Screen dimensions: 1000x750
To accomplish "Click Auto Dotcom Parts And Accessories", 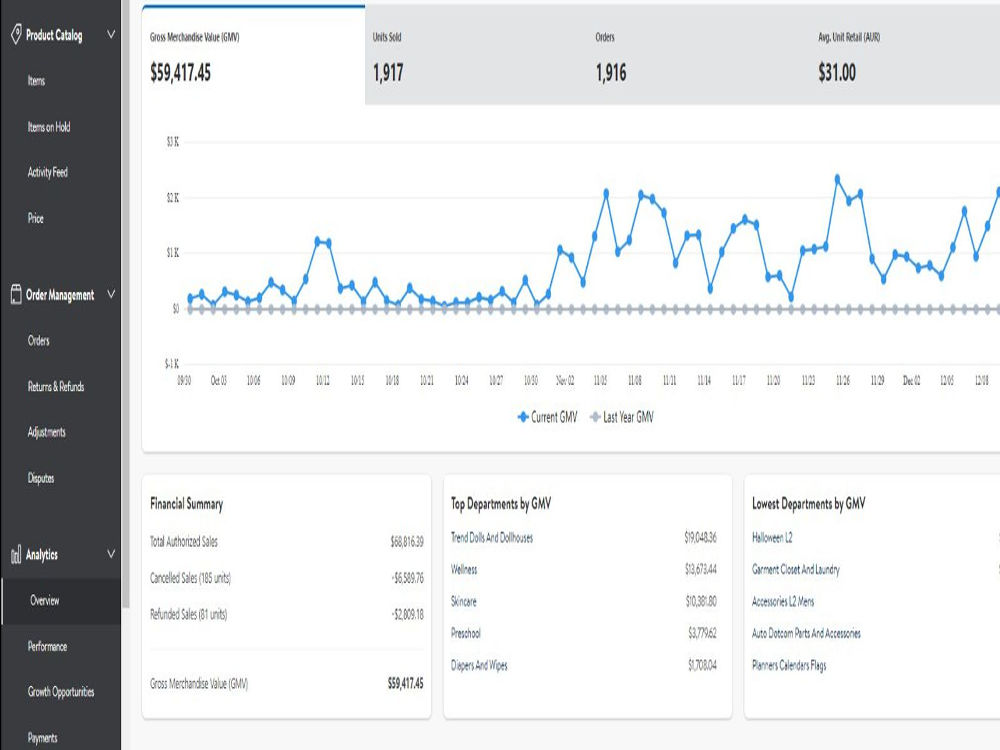I will pyautogui.click(x=806, y=633).
